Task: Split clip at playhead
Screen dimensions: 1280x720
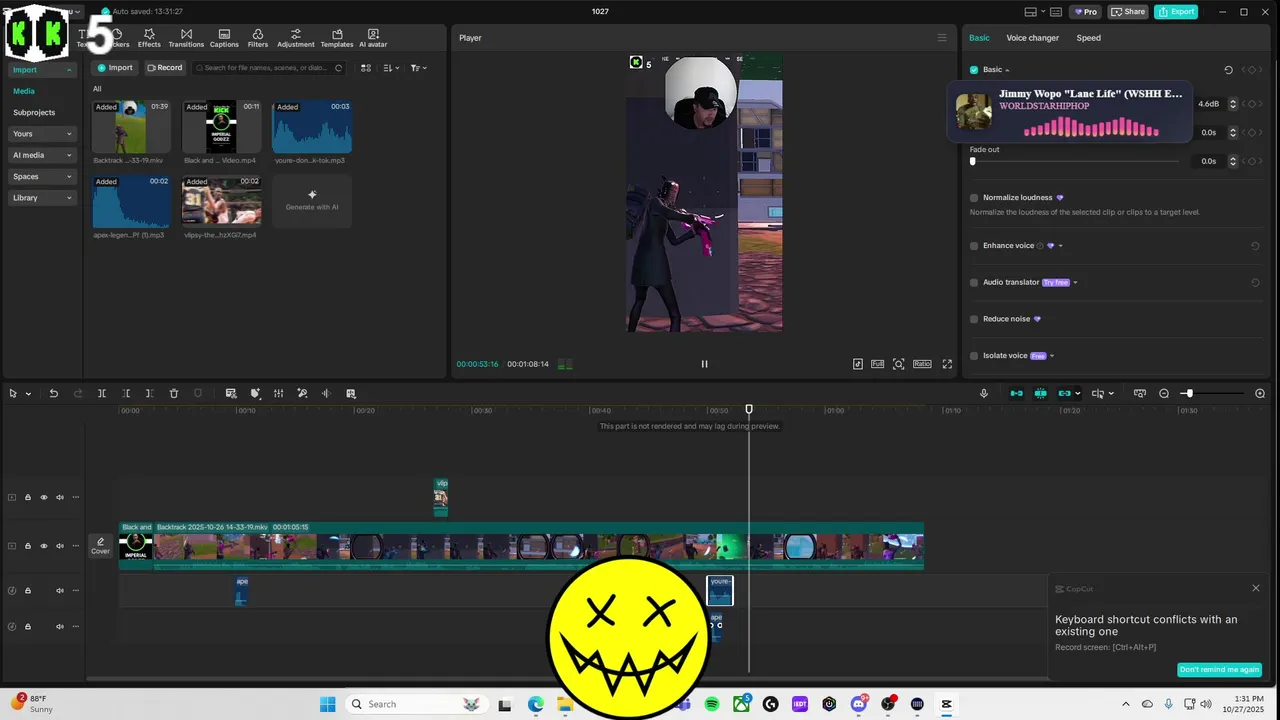Action: tap(102, 393)
